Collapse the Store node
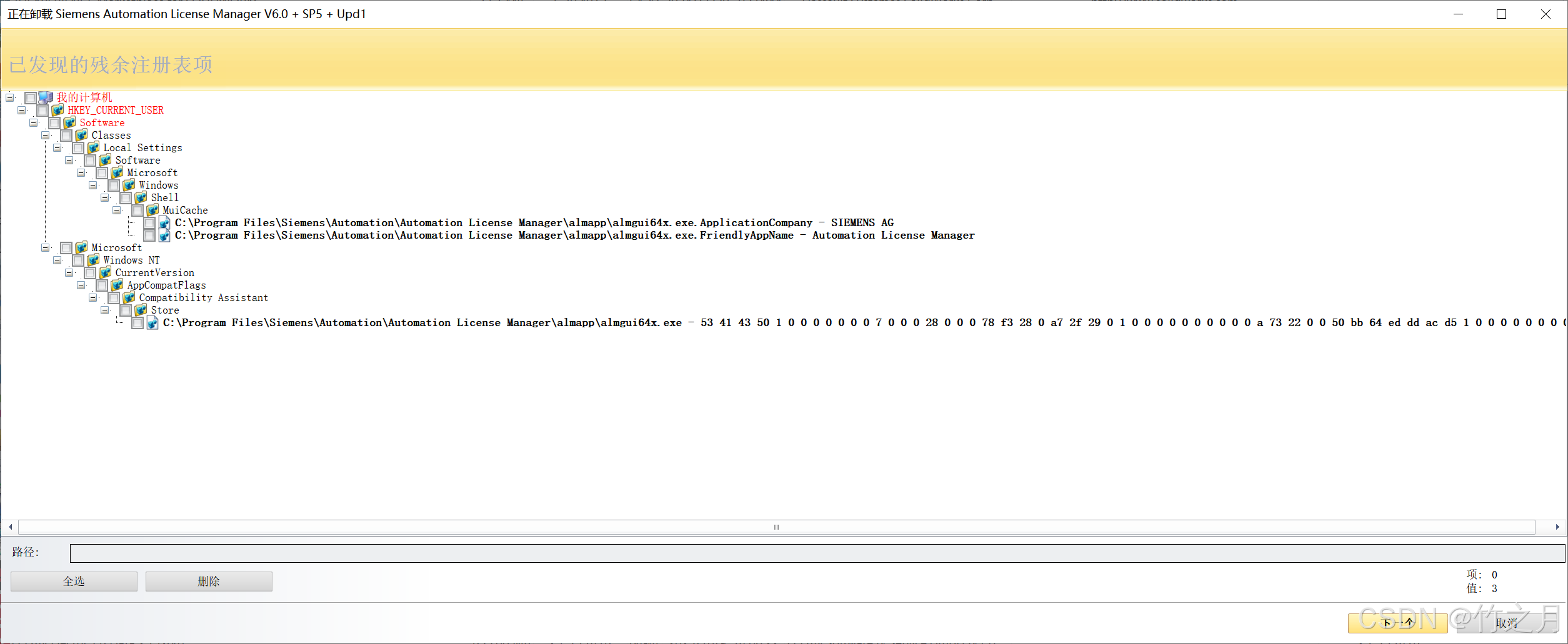Screen dimensions: 1568x644 [104, 310]
